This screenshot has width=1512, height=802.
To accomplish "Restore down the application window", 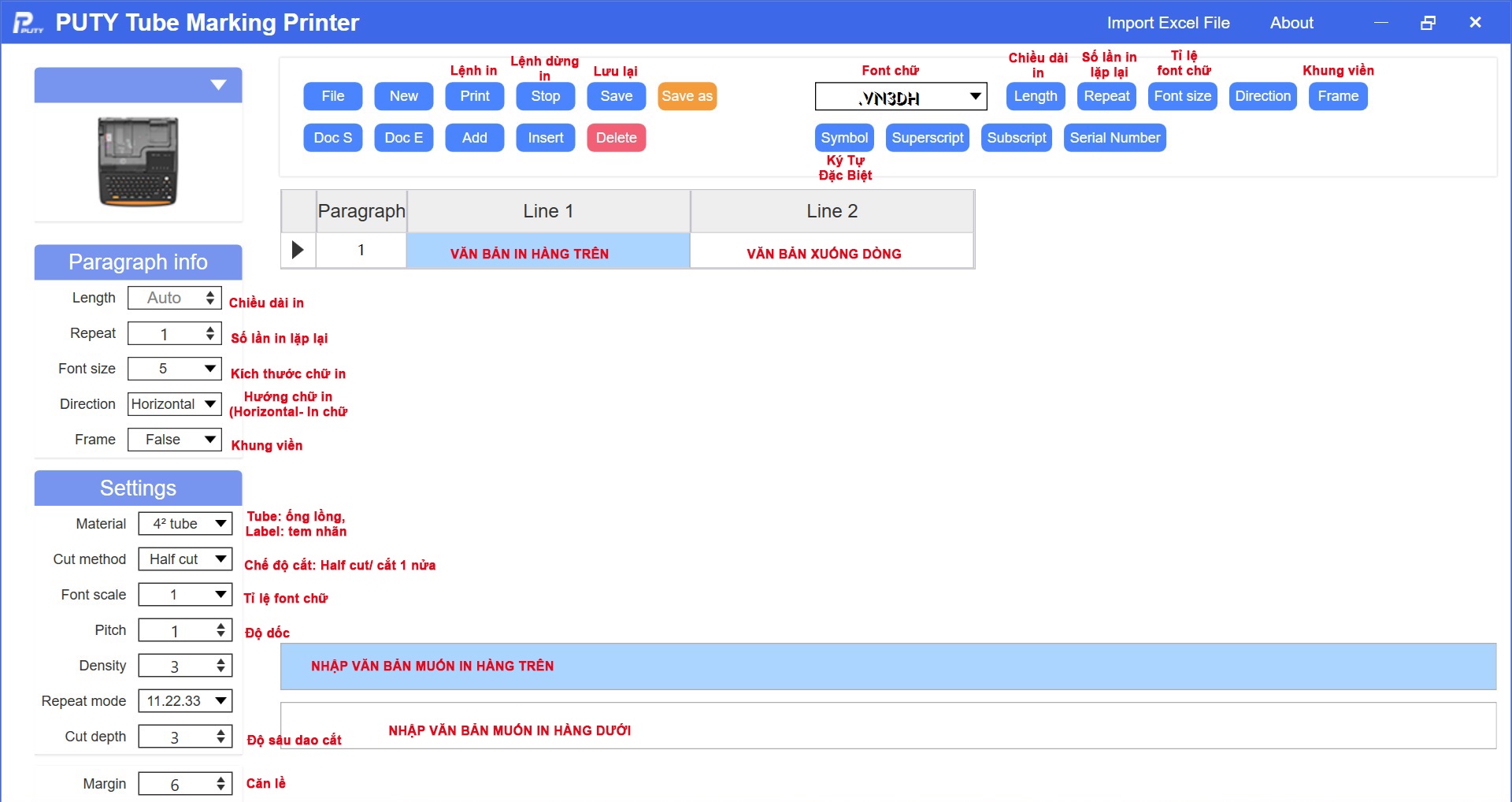I will point(1428,23).
